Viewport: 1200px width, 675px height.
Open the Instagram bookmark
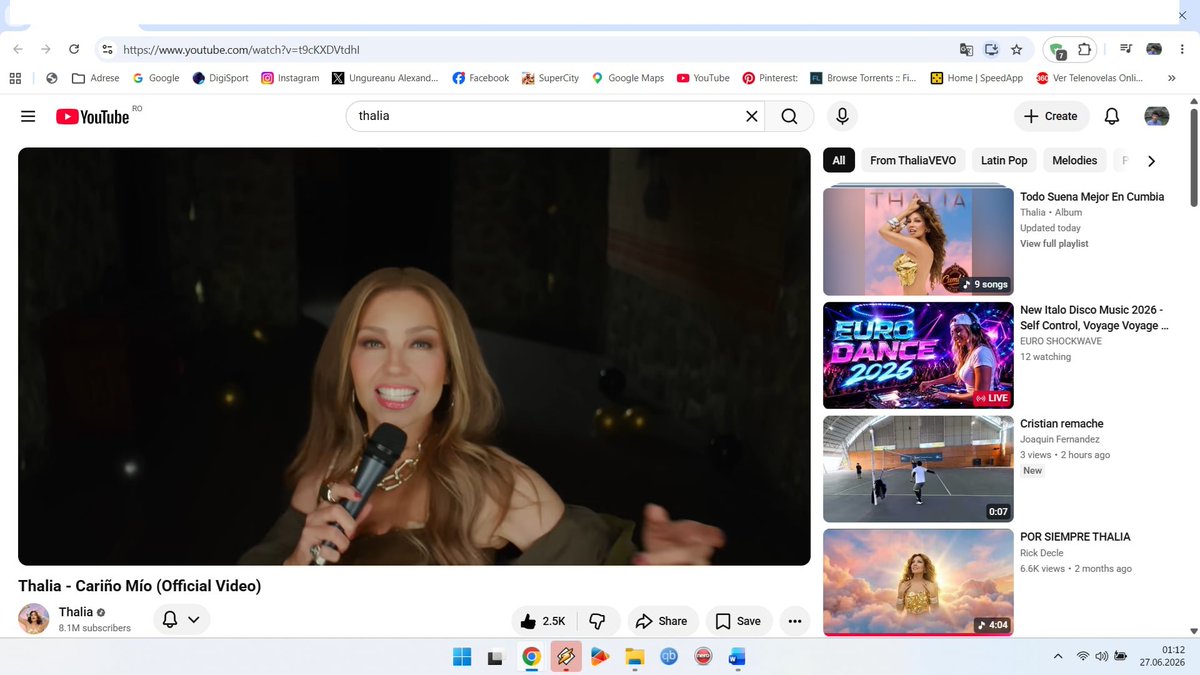(290, 78)
